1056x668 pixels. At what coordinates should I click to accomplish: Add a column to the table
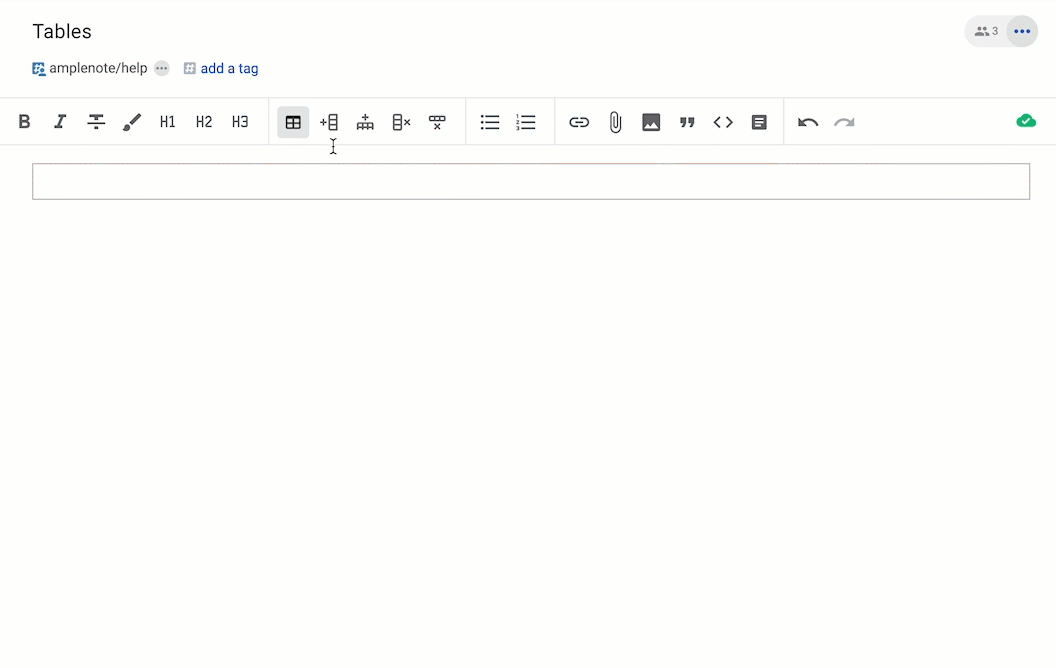tap(329, 122)
